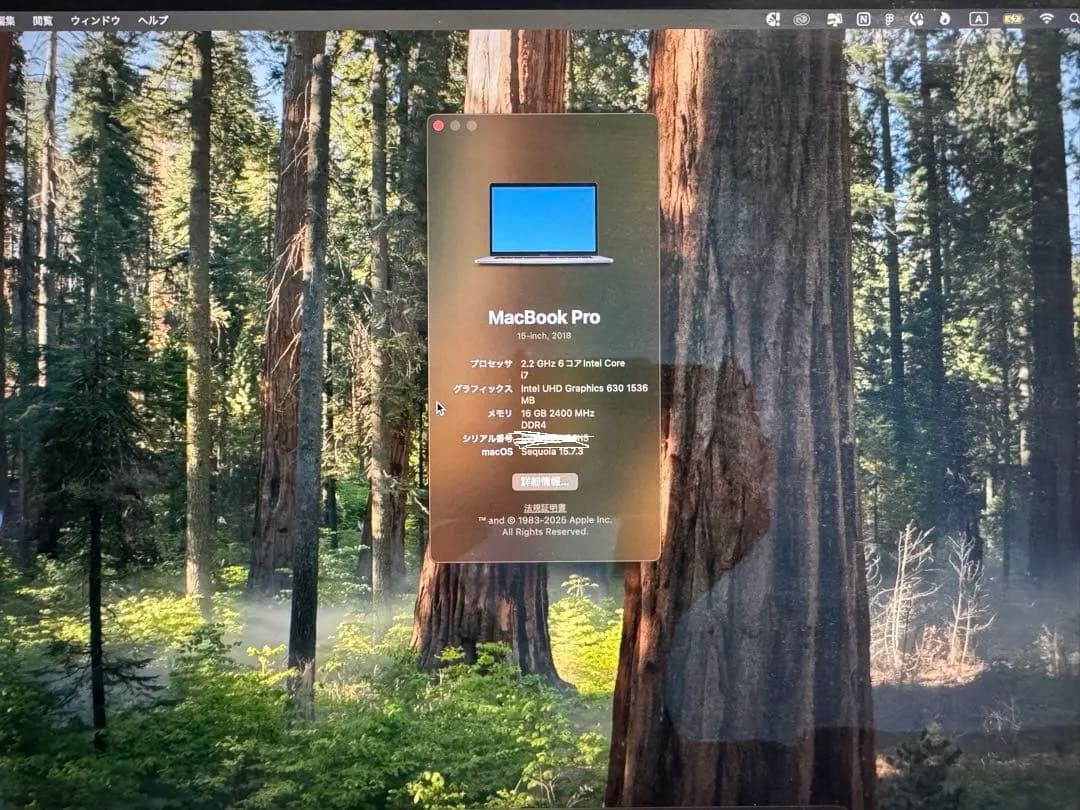
Task: Open Notion from the menu bar
Action: tap(863, 17)
